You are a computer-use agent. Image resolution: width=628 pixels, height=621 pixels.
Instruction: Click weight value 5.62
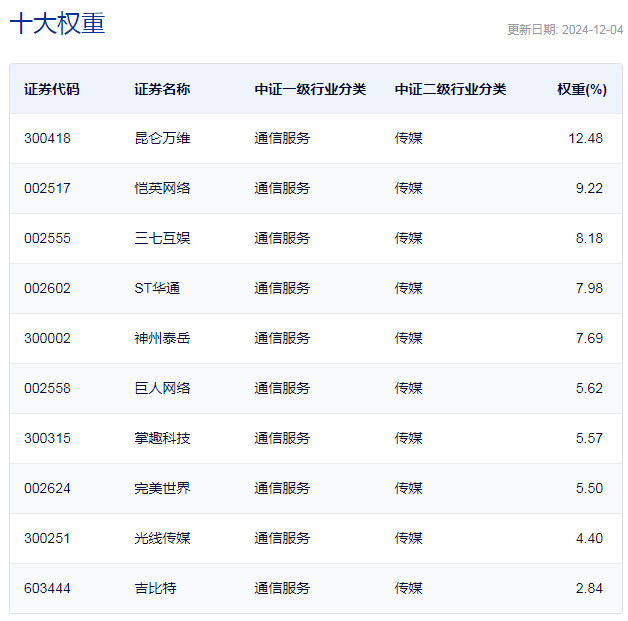(589, 388)
